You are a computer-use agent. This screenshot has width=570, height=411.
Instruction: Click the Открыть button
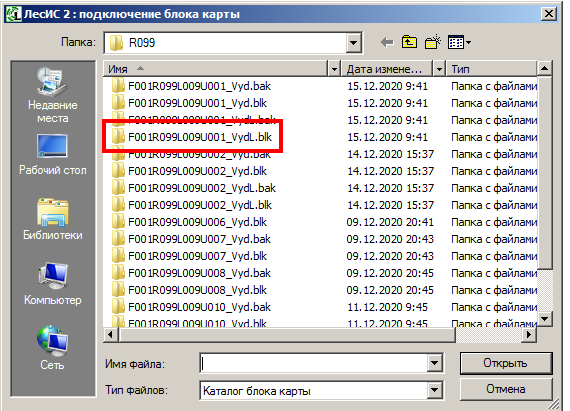pos(506,363)
